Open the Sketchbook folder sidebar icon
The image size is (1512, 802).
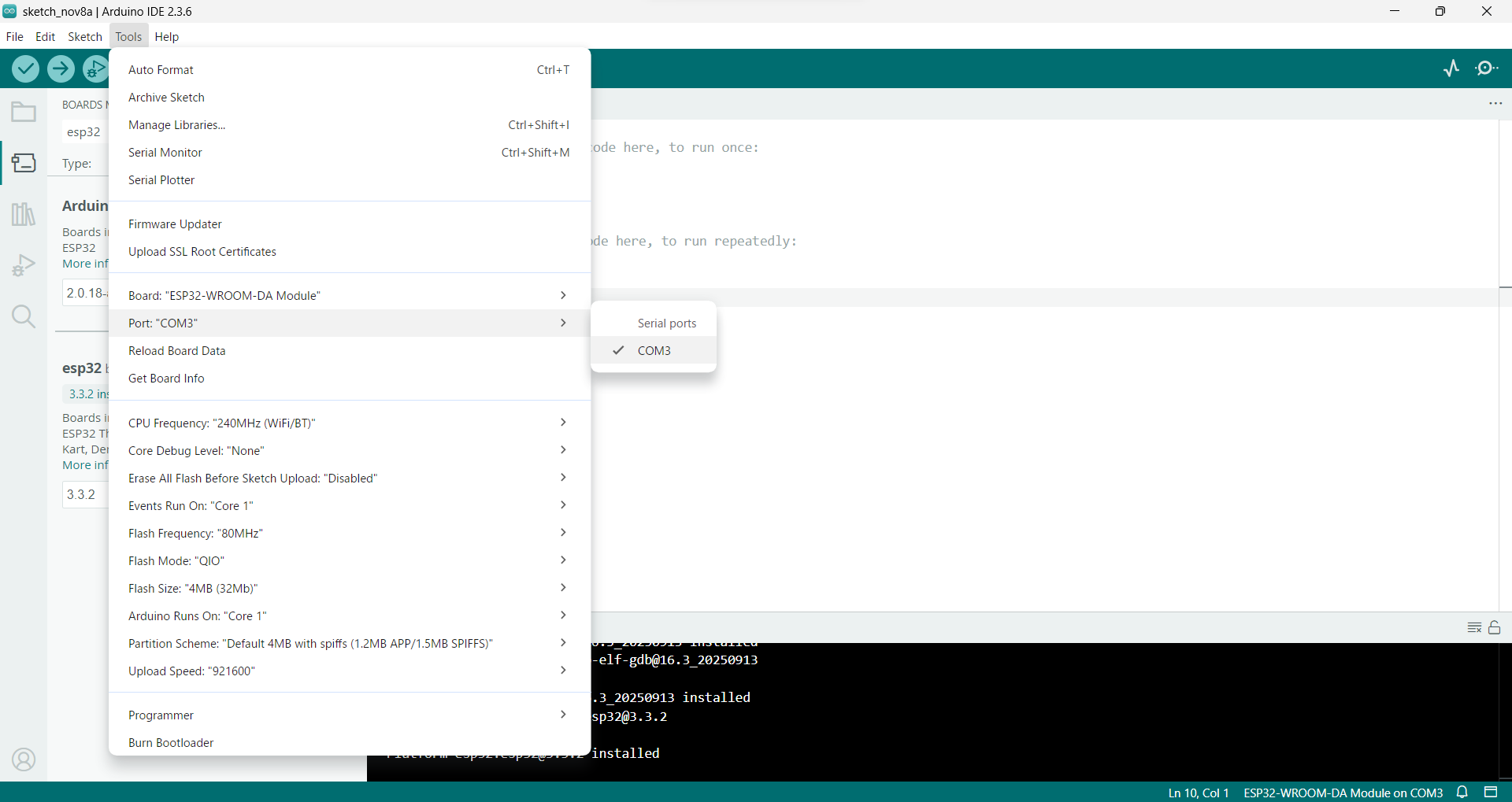pyautogui.click(x=24, y=113)
